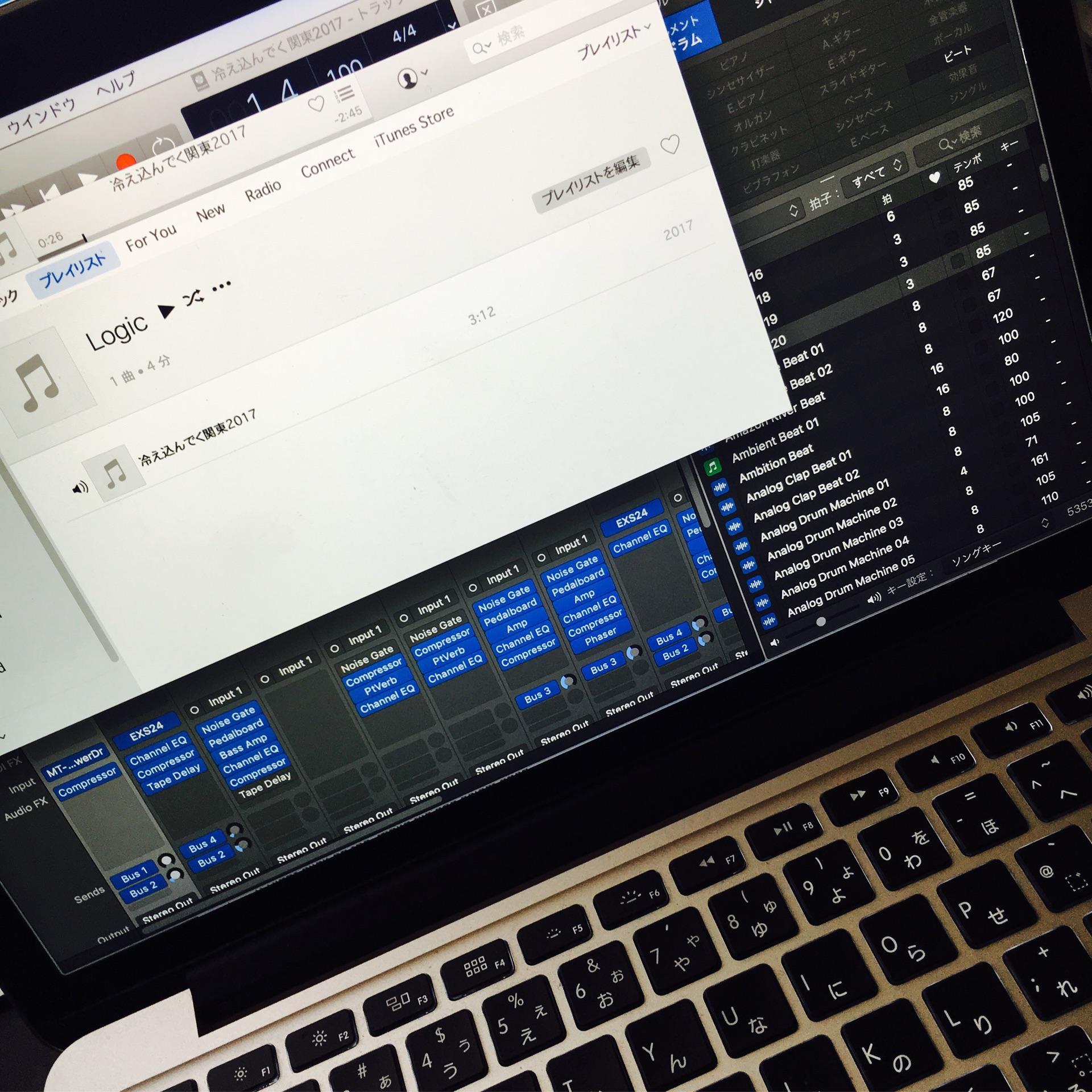Click the stepper arrows left of 5353
The width and height of the screenshot is (1092, 1092).
click(x=1045, y=522)
